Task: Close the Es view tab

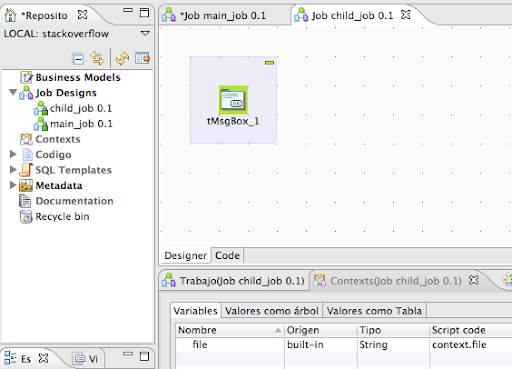Action: (43, 358)
